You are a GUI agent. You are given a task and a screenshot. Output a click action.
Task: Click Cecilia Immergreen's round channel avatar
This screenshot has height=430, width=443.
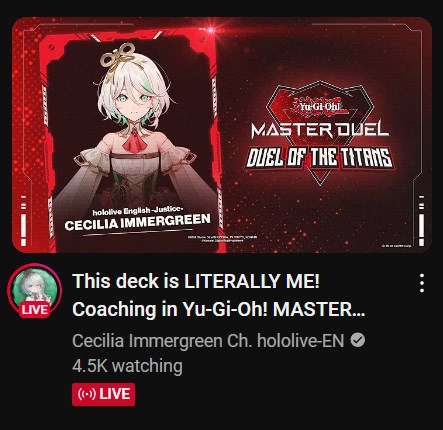34,289
